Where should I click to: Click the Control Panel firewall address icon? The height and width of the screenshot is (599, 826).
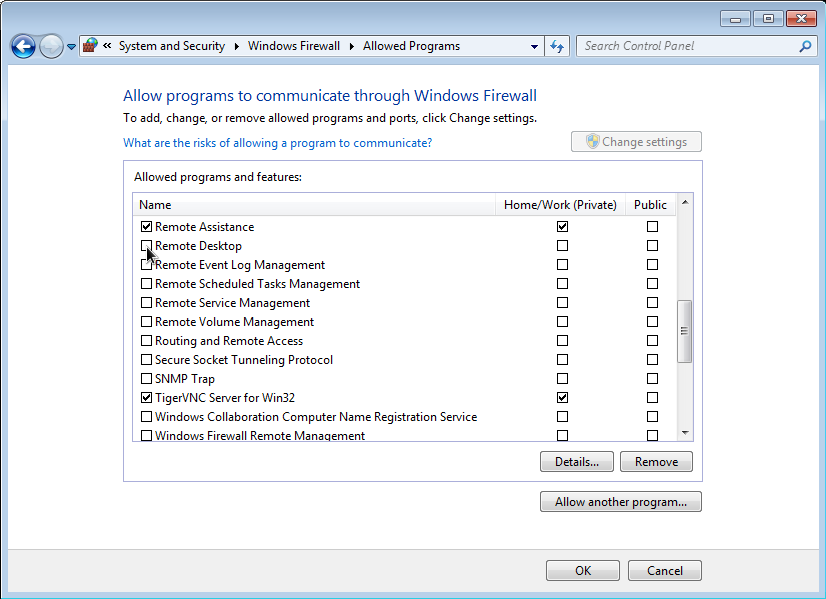[x=91, y=46]
